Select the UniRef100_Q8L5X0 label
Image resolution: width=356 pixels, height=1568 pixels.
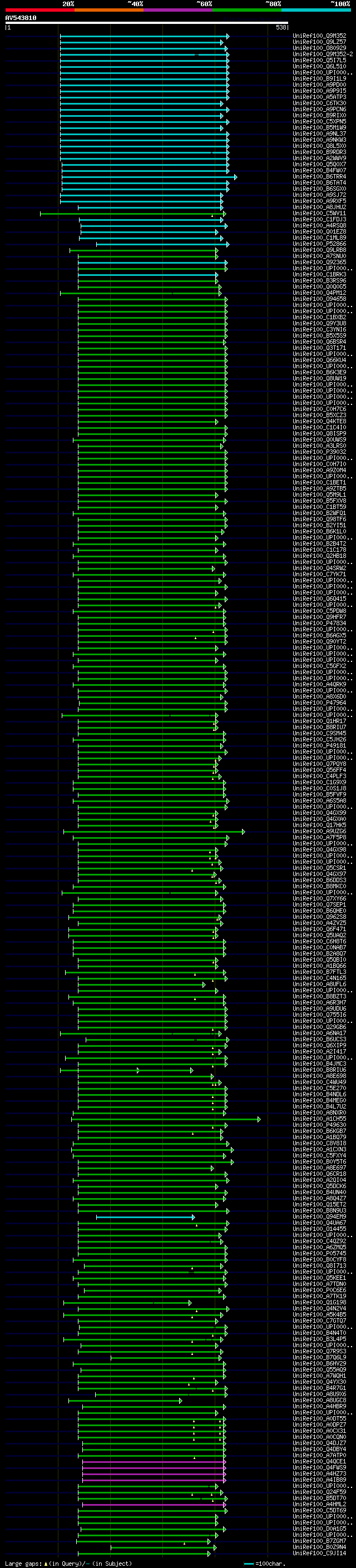click(x=319, y=146)
